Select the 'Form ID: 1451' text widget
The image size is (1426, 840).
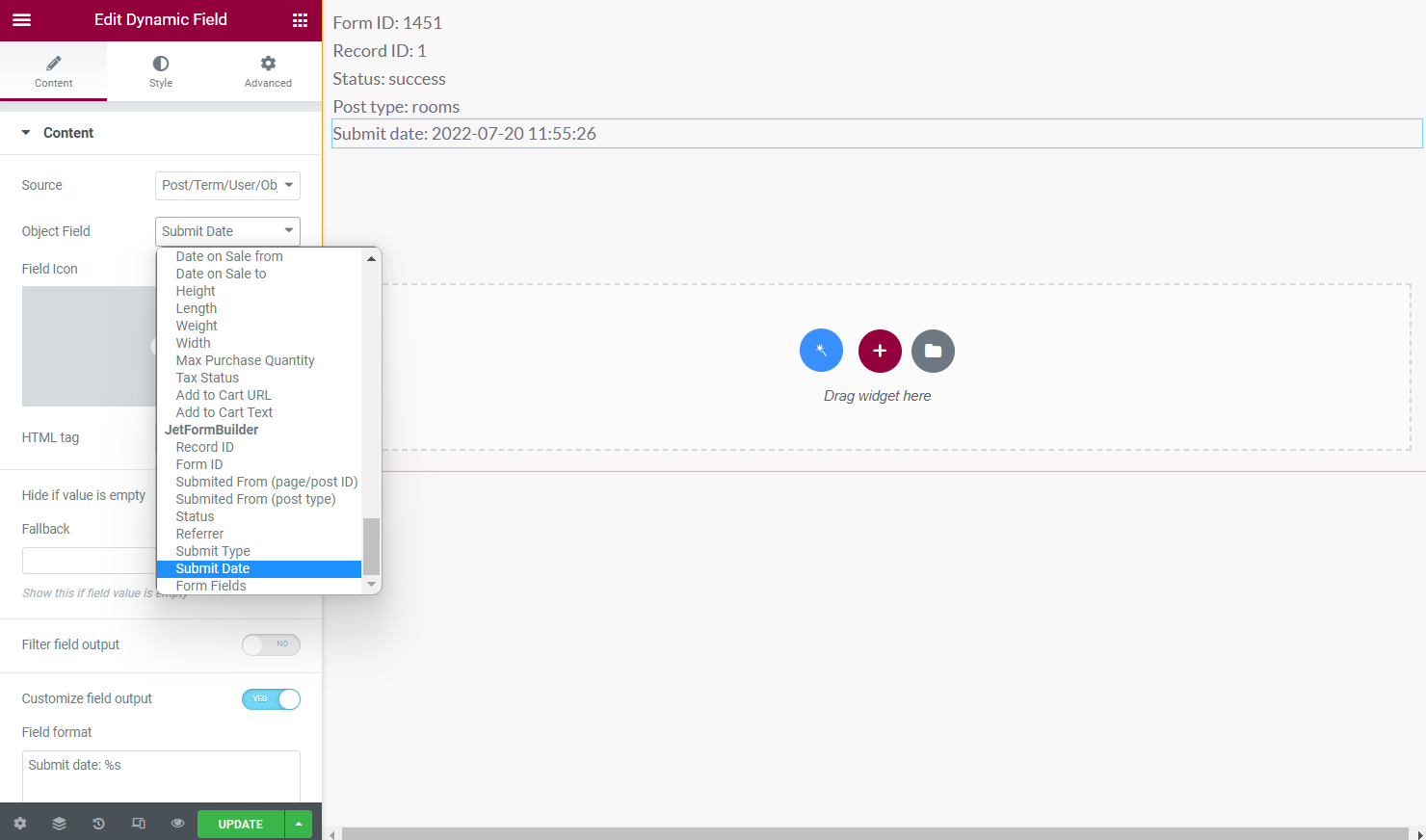pyautogui.click(x=387, y=23)
